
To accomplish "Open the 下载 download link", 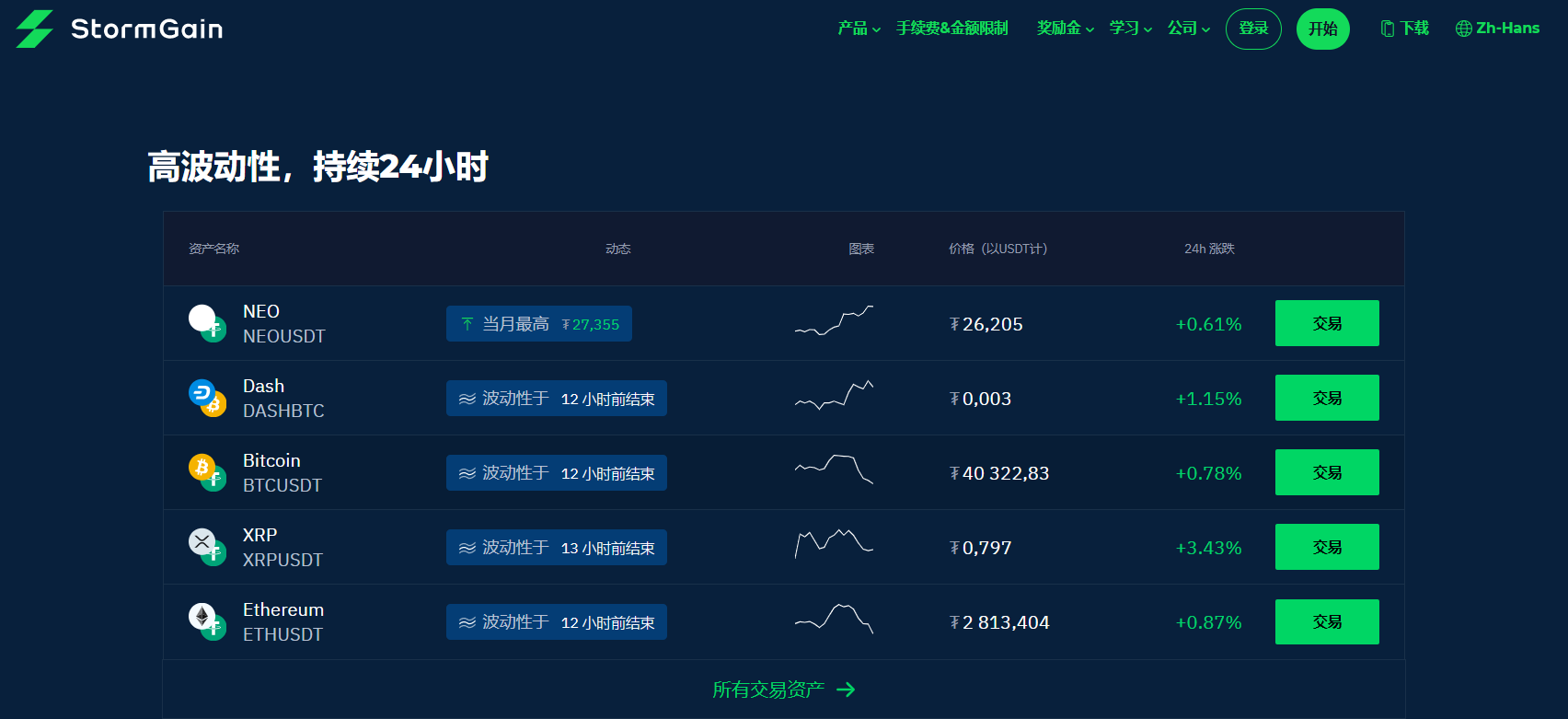I will [x=1405, y=29].
